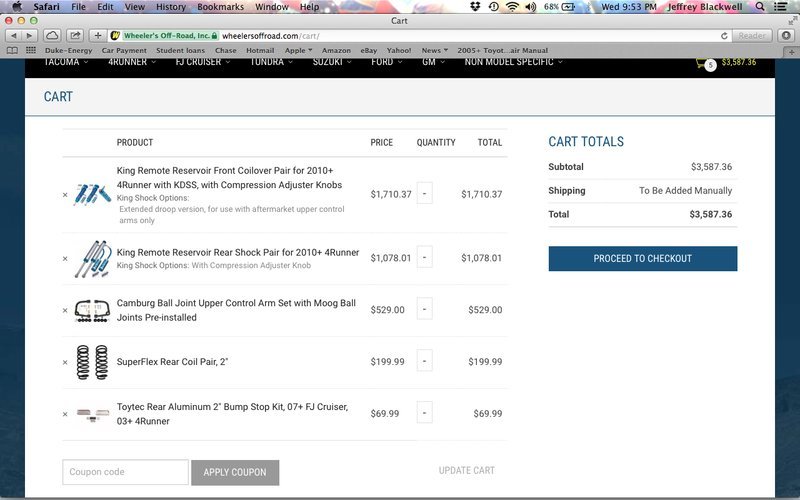This screenshot has width=800, height=500.
Task: Expand the SUZUKI navigation dropdown
Action: pos(332,62)
